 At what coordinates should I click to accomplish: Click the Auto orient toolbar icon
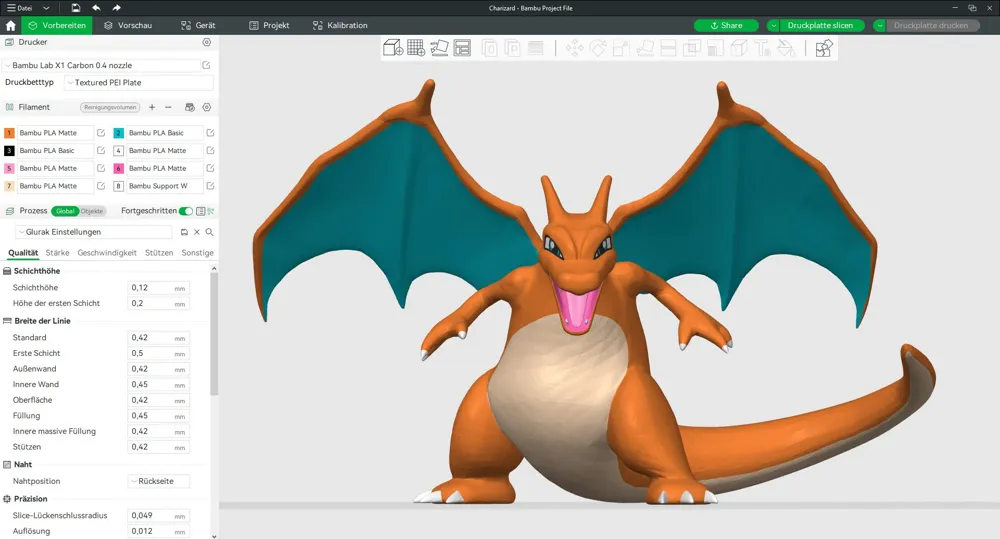pos(439,48)
